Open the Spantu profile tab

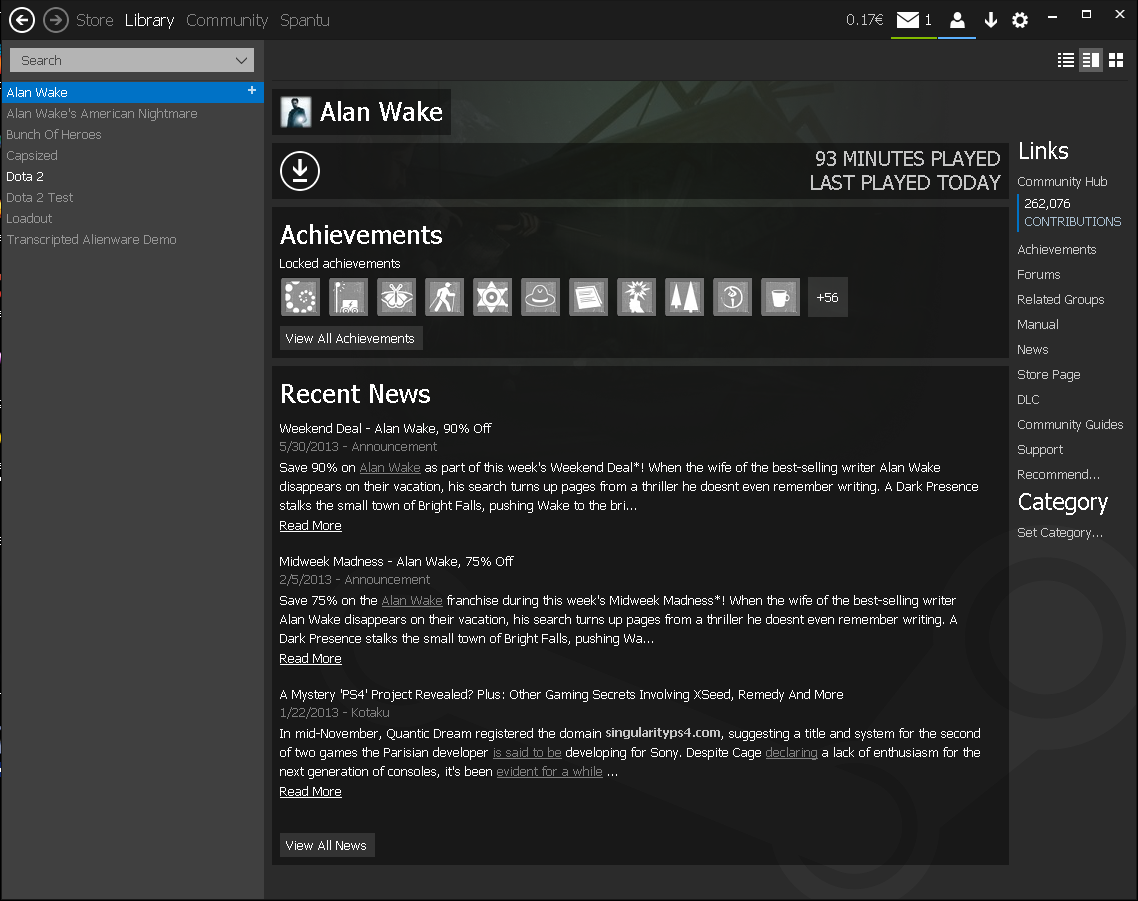click(305, 20)
